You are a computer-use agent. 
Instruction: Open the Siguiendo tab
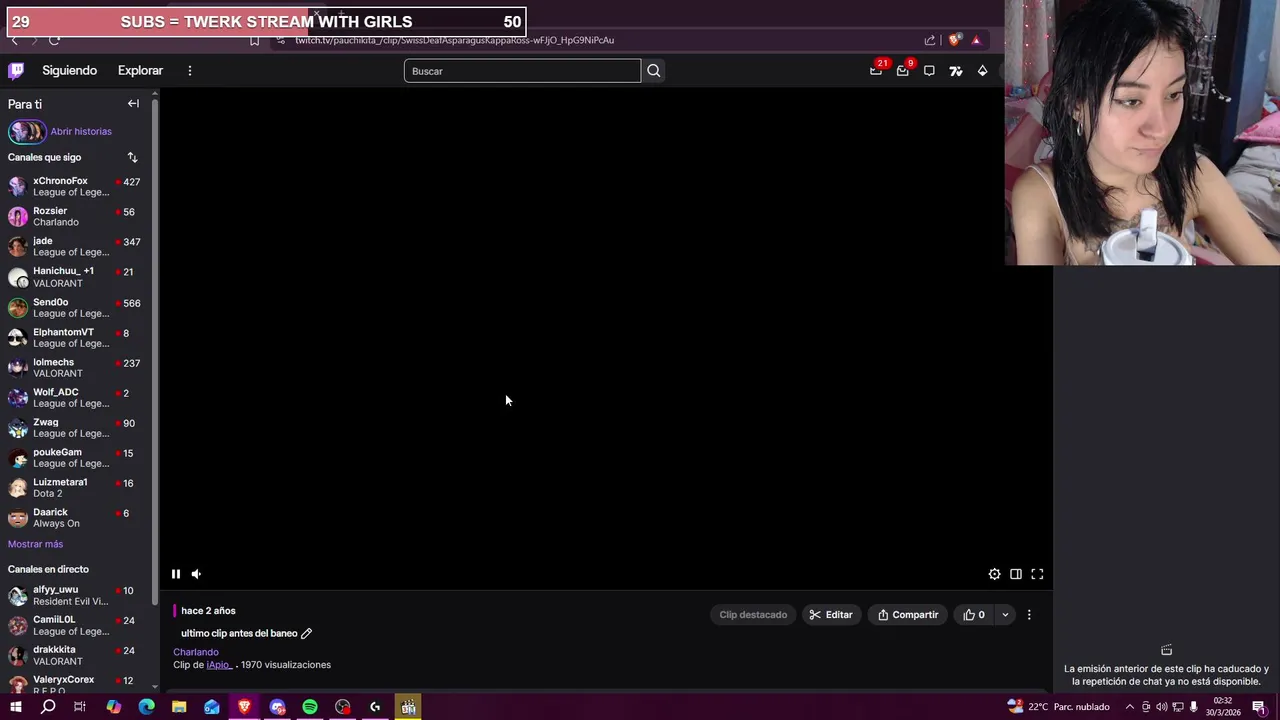click(x=69, y=70)
